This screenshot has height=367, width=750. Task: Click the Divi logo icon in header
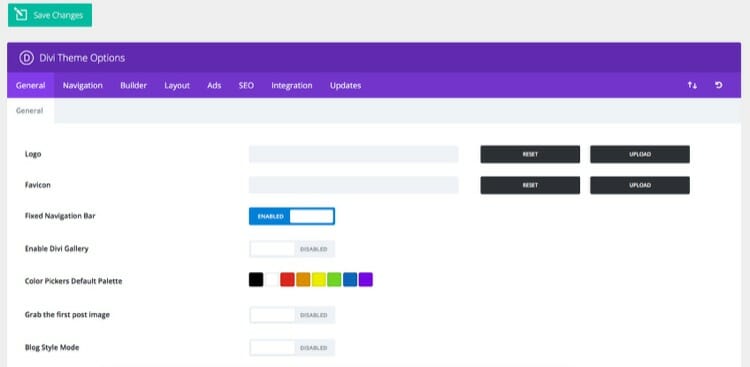[26, 58]
